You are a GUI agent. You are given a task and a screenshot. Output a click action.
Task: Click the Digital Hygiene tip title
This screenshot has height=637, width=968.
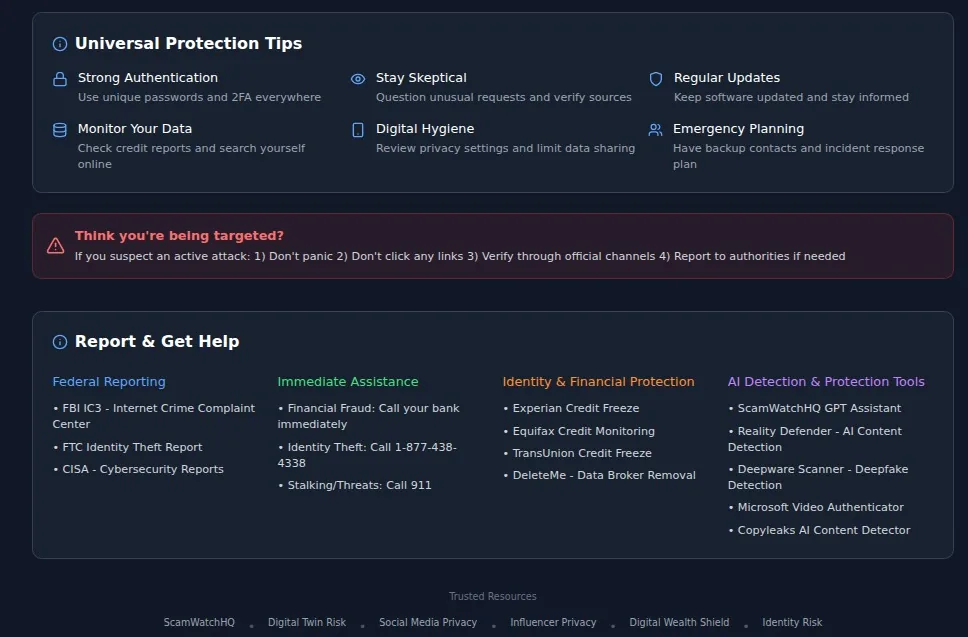pyautogui.click(x=425, y=129)
